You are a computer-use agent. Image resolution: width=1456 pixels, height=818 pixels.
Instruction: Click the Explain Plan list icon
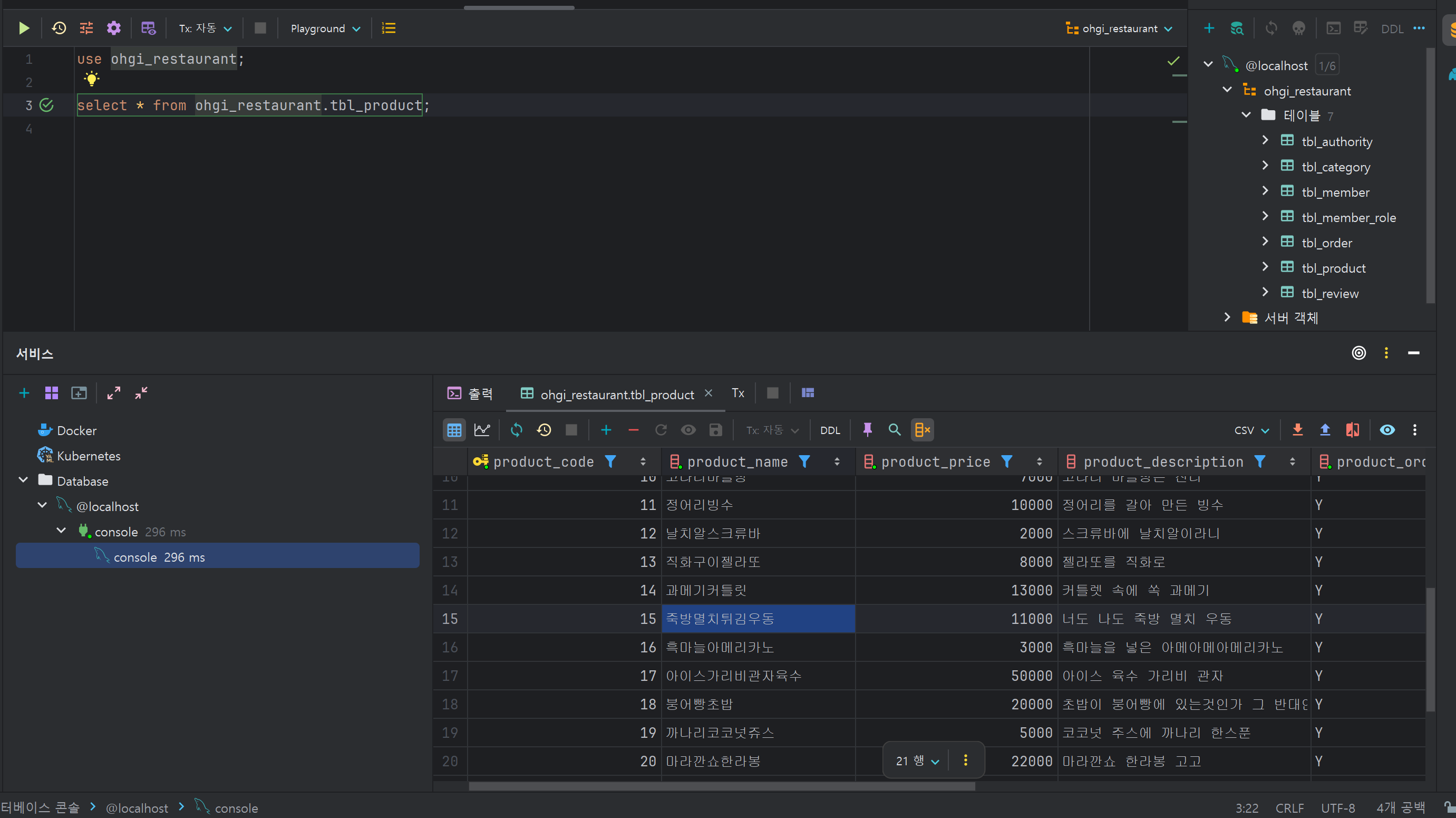pyautogui.click(x=389, y=28)
